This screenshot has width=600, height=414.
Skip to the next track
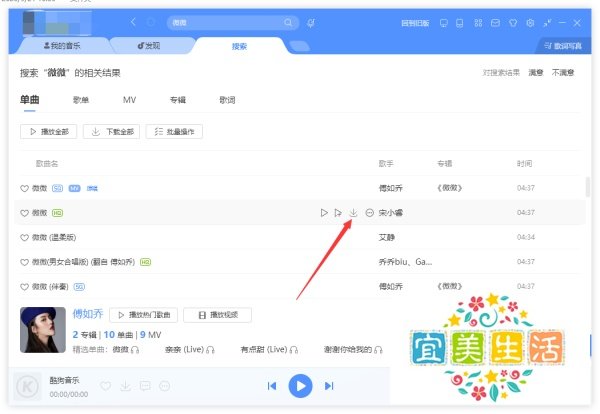click(329, 386)
